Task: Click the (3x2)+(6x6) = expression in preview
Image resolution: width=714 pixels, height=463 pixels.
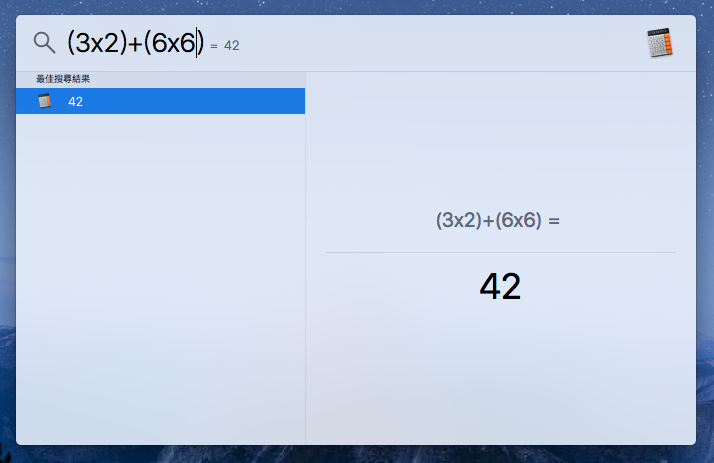Action: pyautogui.click(x=497, y=221)
